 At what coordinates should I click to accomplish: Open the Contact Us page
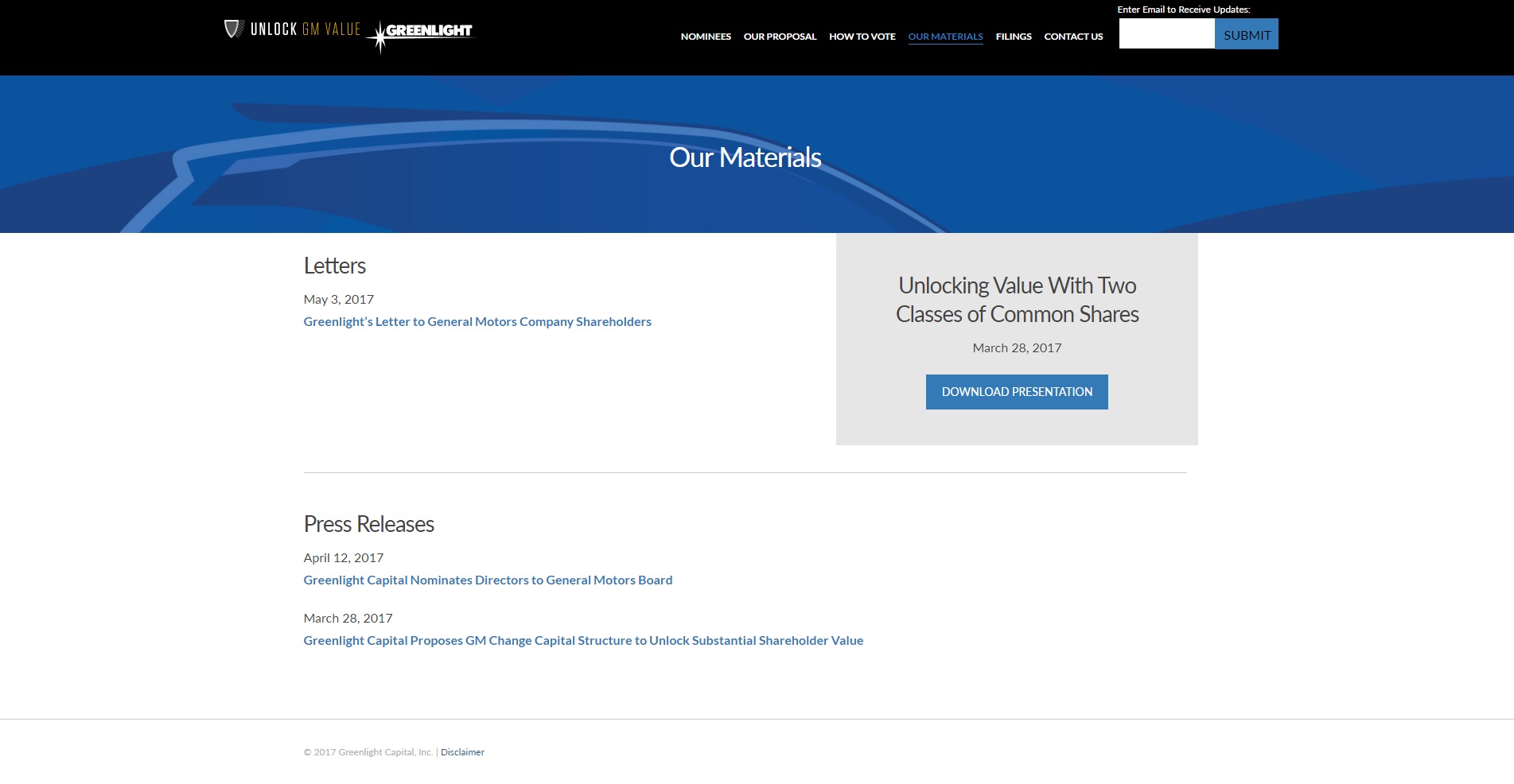[x=1073, y=37]
